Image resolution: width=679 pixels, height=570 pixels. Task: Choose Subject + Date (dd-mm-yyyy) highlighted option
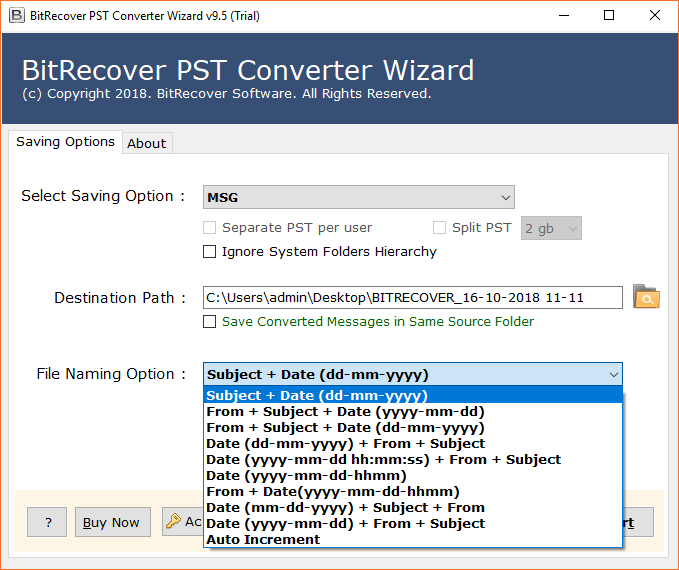(x=413, y=395)
